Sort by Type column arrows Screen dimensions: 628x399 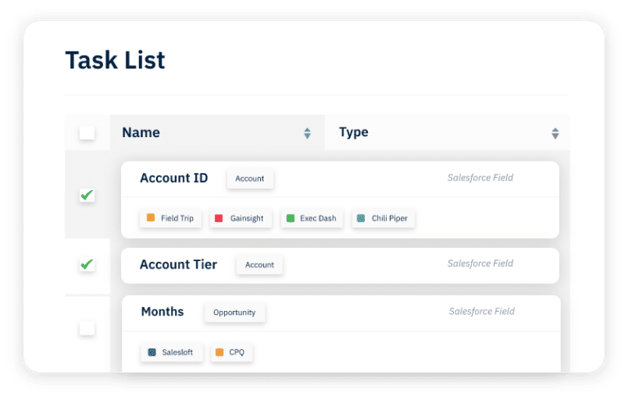pyautogui.click(x=555, y=133)
